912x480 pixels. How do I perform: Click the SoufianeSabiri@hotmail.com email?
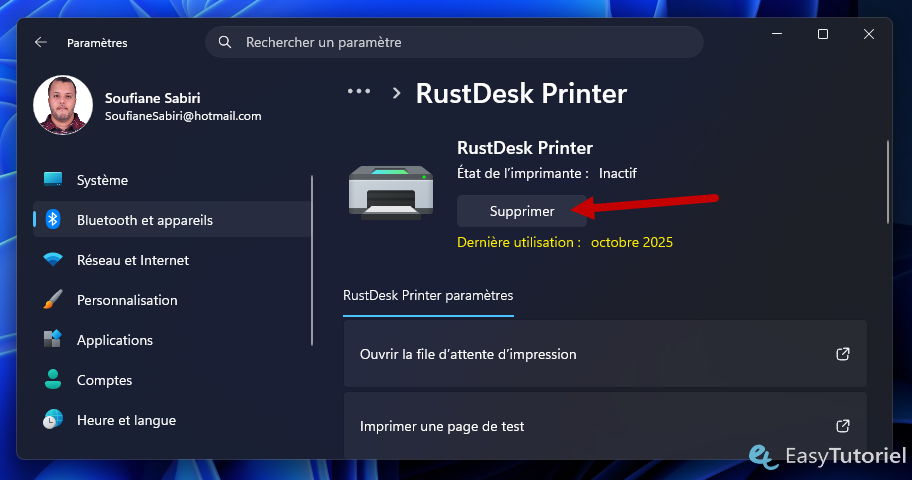tap(183, 116)
